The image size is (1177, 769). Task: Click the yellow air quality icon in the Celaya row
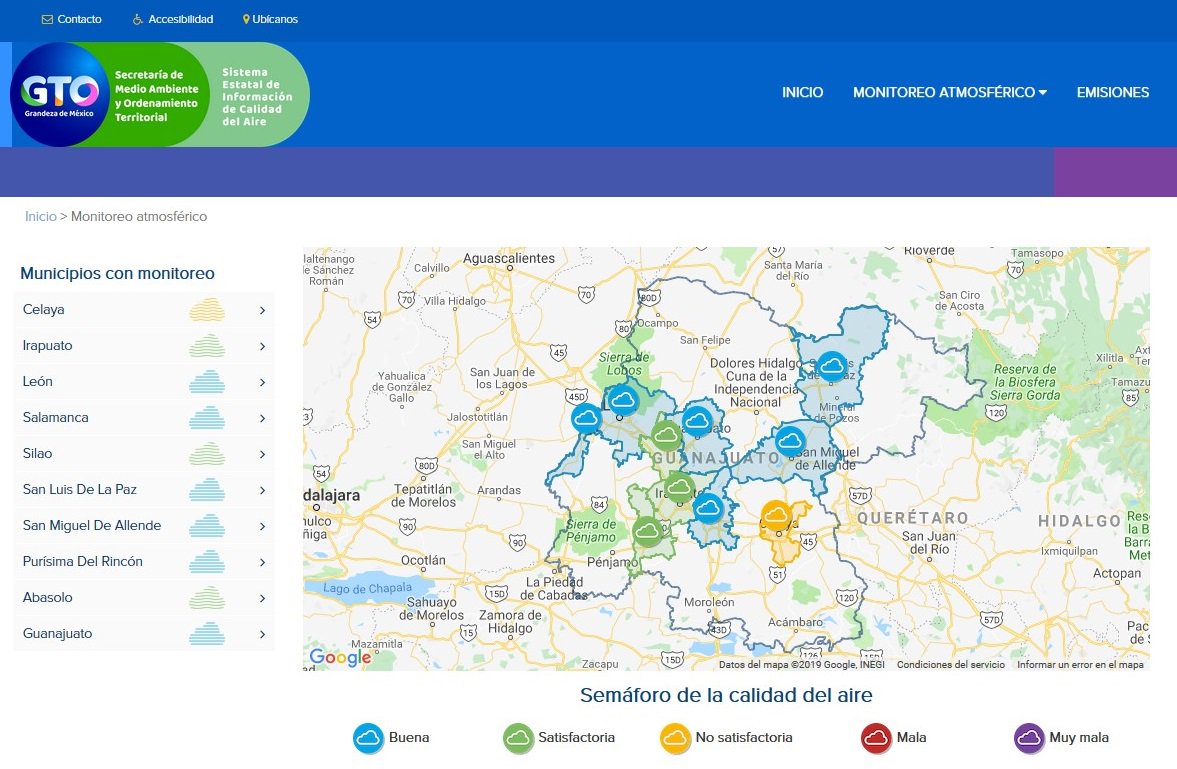tap(207, 309)
